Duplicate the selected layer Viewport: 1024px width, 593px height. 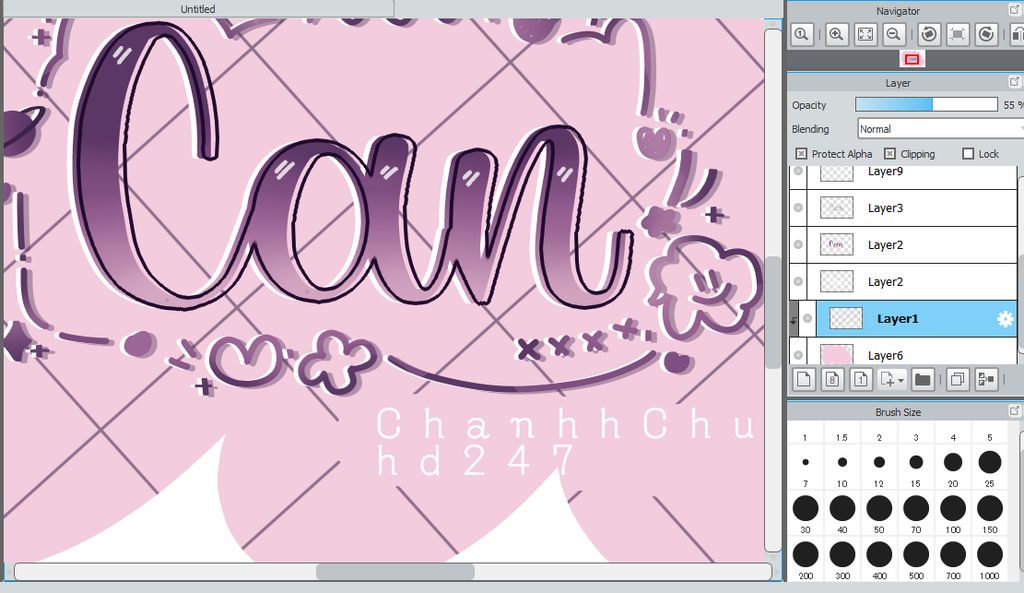(x=957, y=379)
